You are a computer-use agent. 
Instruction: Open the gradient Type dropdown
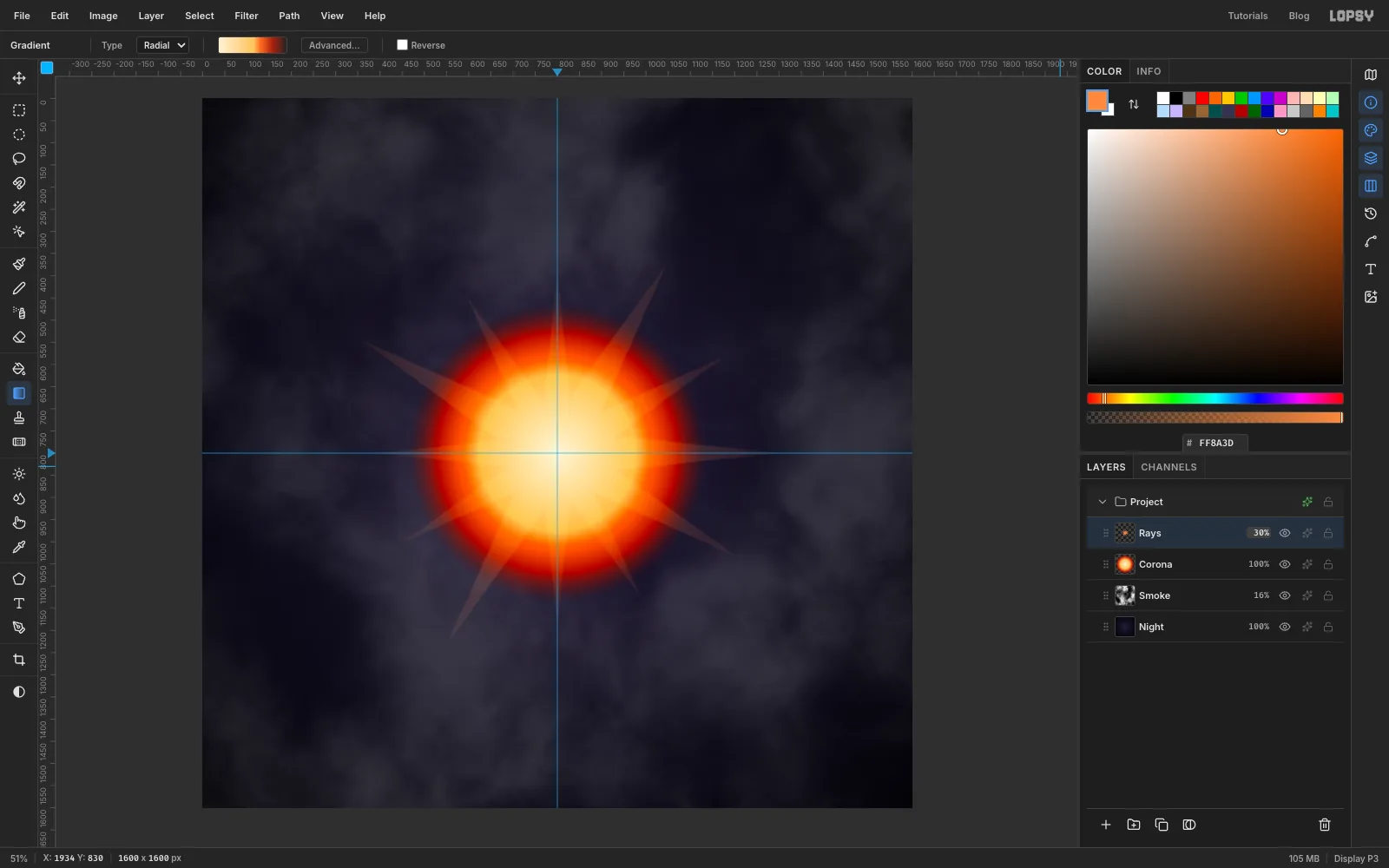point(162,45)
